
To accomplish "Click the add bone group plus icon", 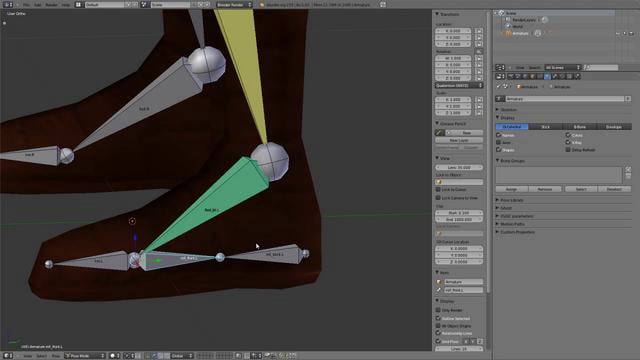I will pyautogui.click(x=628, y=169).
